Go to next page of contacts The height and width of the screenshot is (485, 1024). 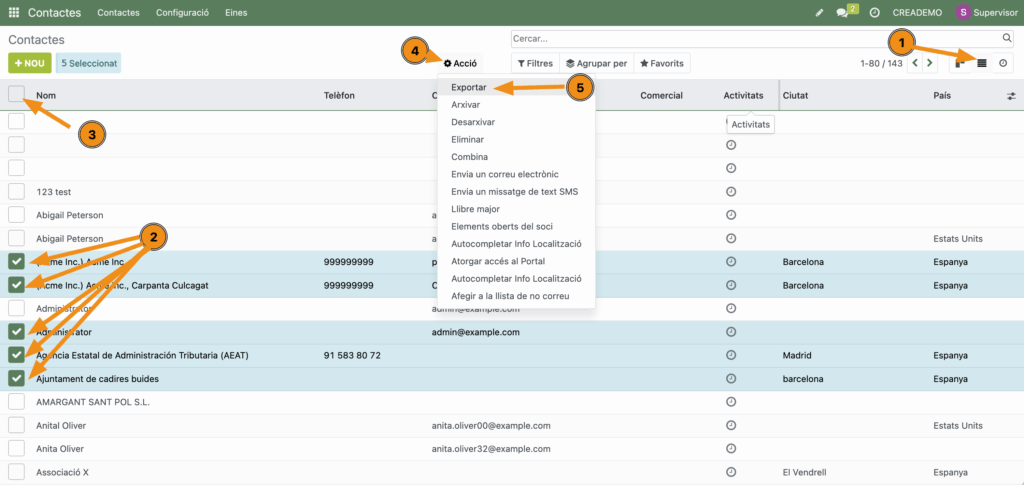931,63
